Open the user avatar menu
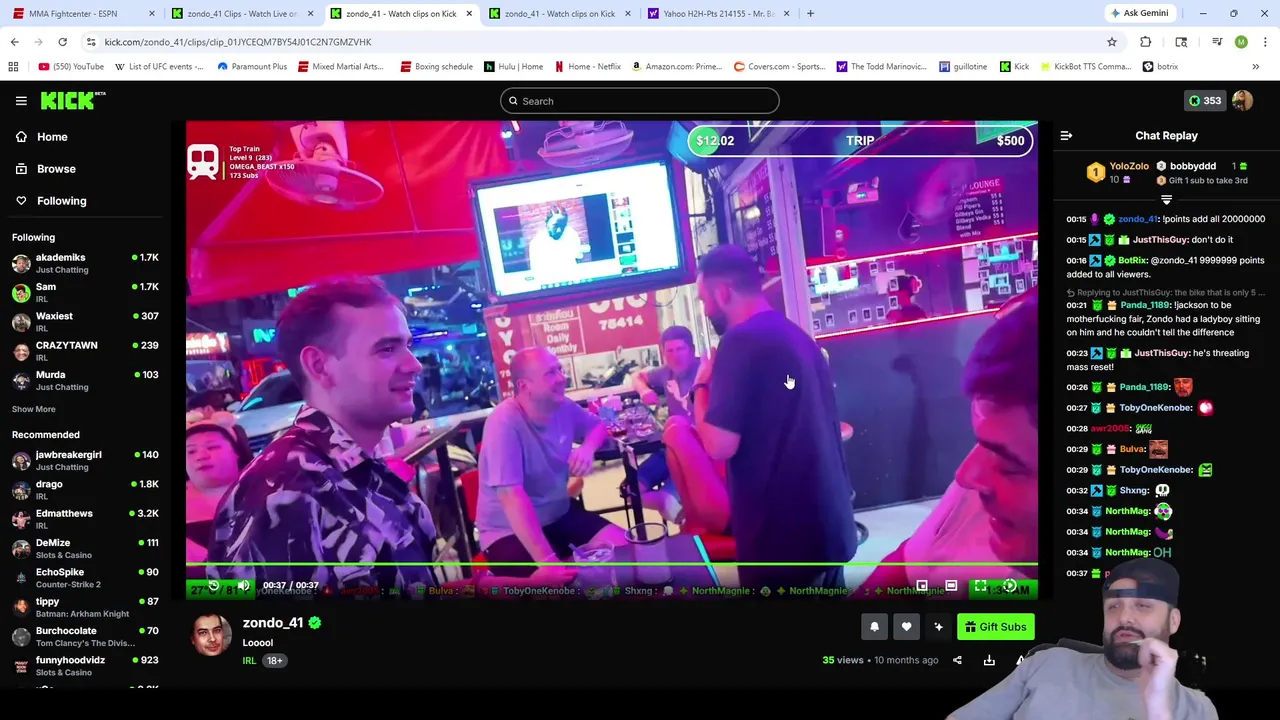 (1242, 100)
